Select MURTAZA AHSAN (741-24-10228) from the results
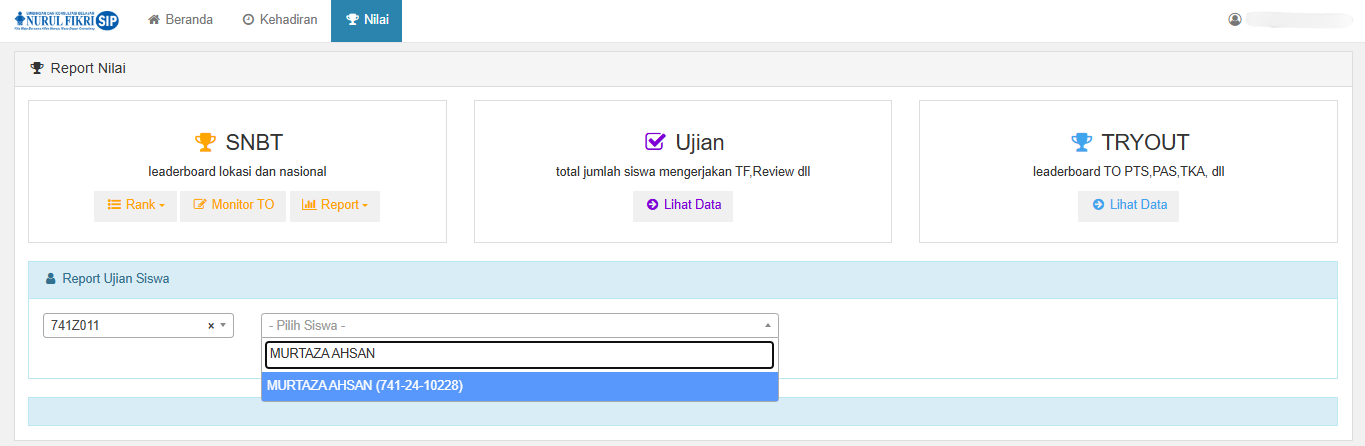 tap(519, 386)
